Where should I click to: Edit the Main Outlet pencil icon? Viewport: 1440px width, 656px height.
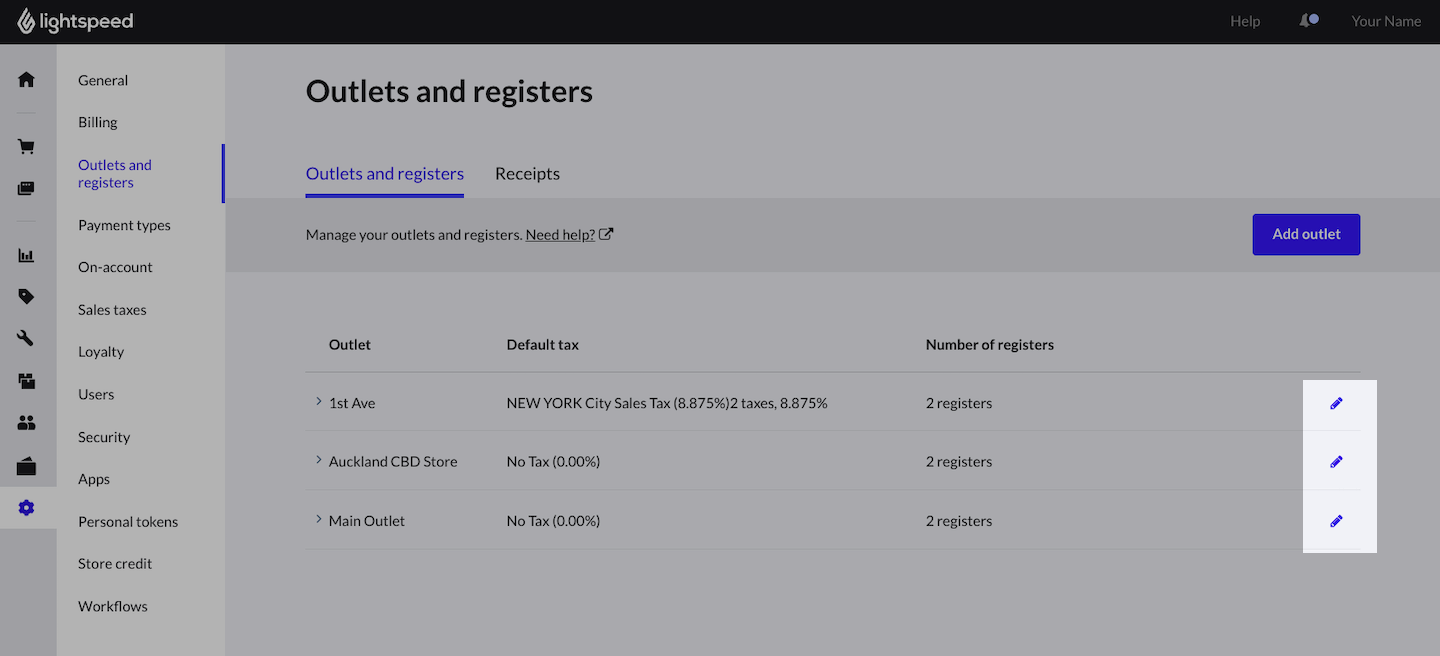pos(1336,521)
